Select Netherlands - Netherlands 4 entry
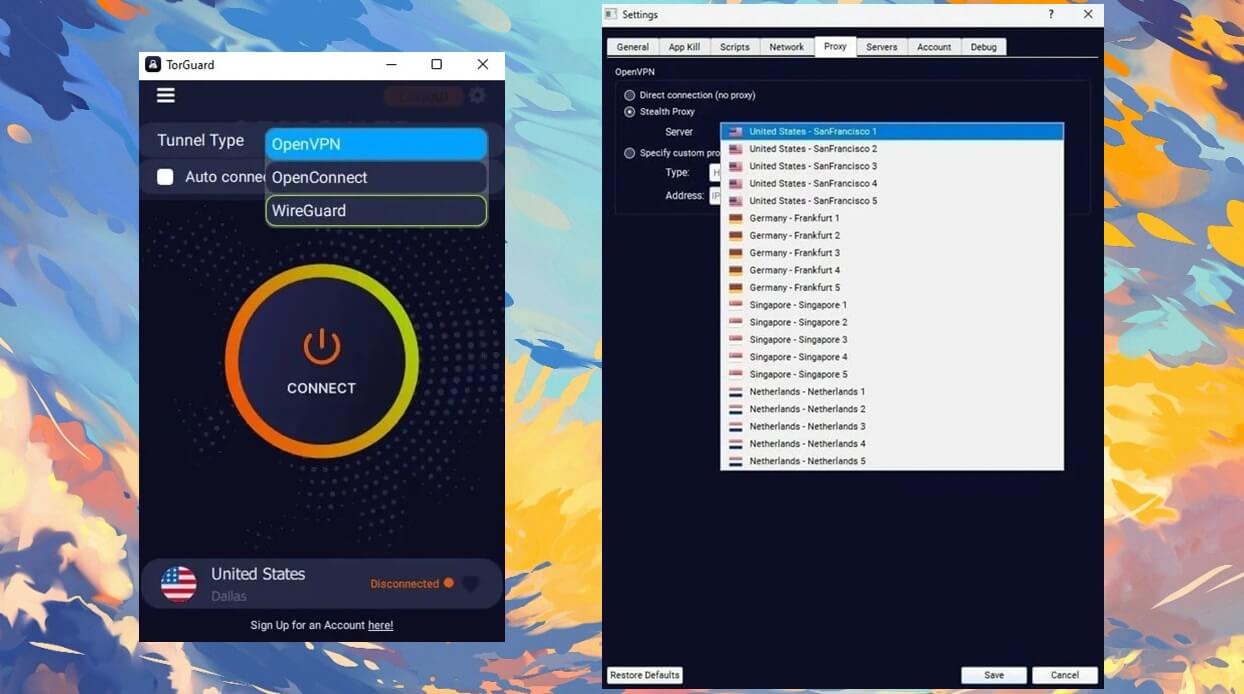 (x=892, y=443)
